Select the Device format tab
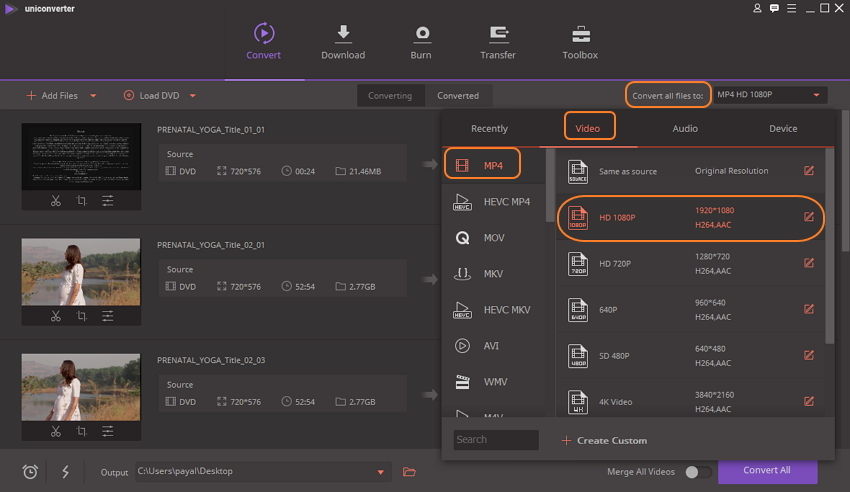The height and width of the screenshot is (492, 850). (x=783, y=128)
